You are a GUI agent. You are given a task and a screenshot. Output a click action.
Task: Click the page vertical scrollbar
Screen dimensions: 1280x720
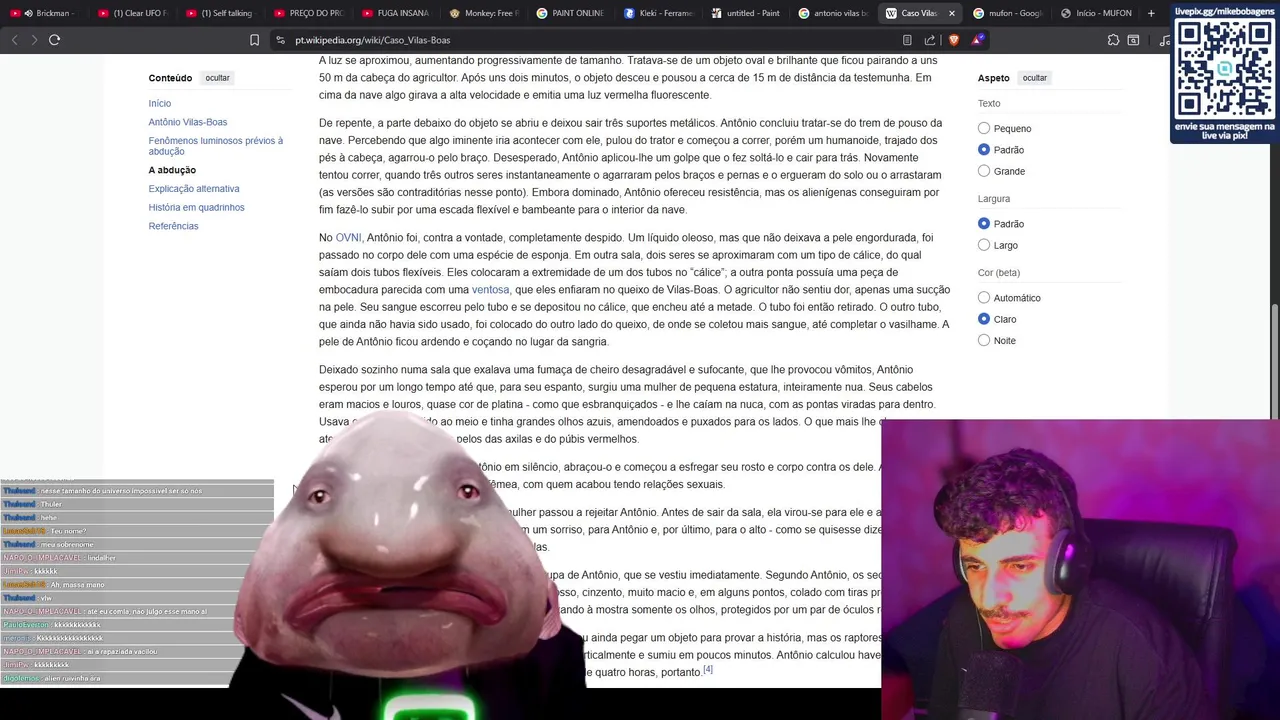(x=1275, y=360)
